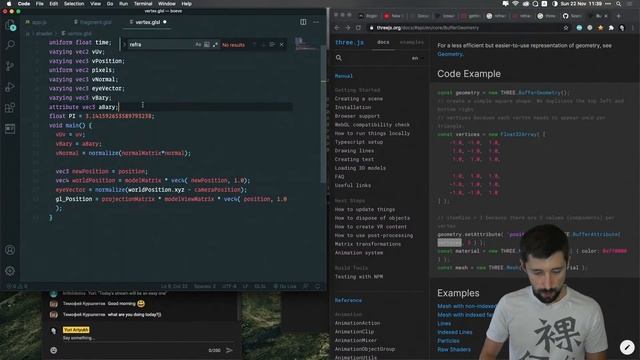Open 'Installation' page in docs sidebar

pos(353,107)
